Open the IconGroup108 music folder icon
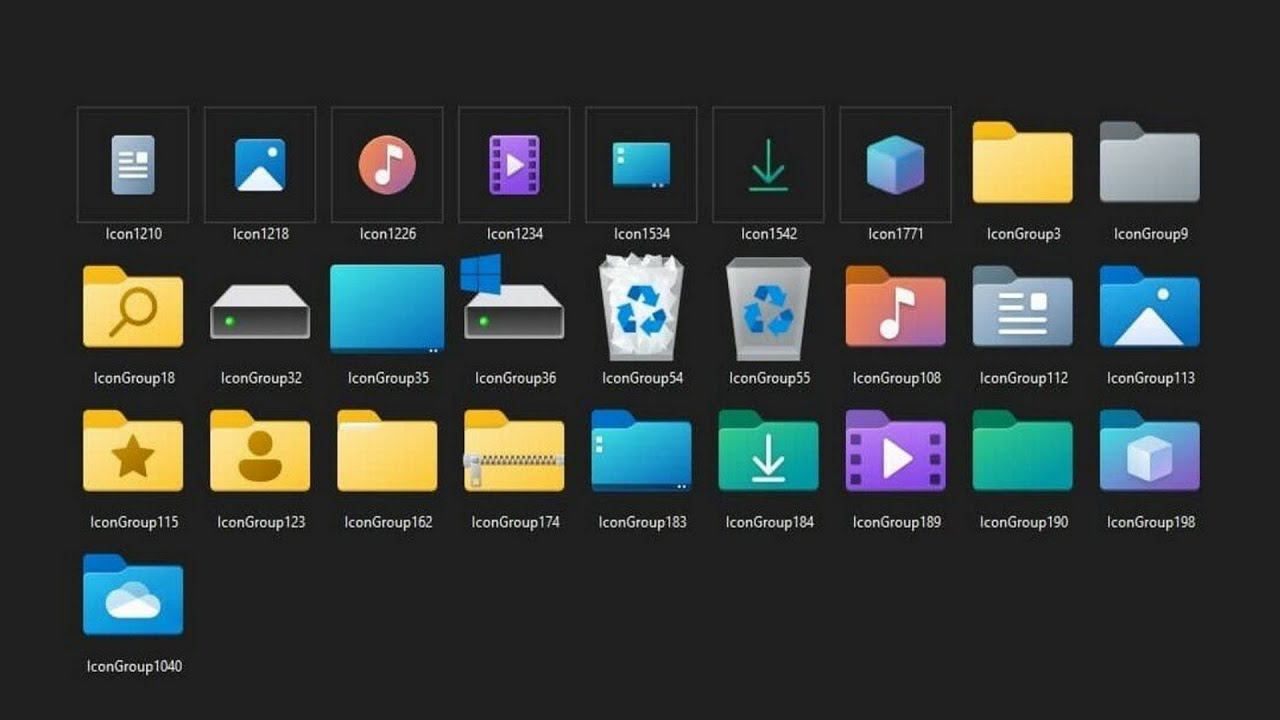Viewport: 1280px width, 720px height. point(895,306)
